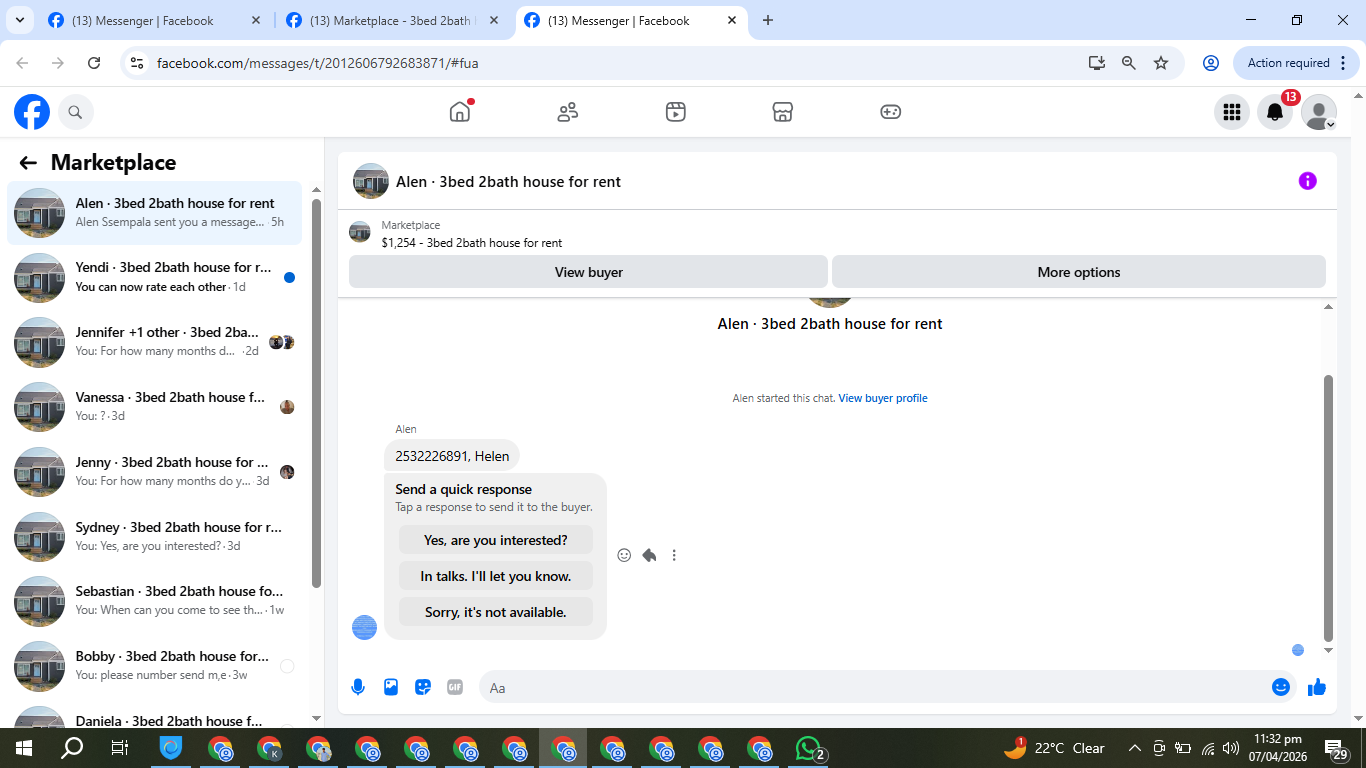Send 'In talks. I'll let you know.'
1366x768 pixels.
[496, 576]
